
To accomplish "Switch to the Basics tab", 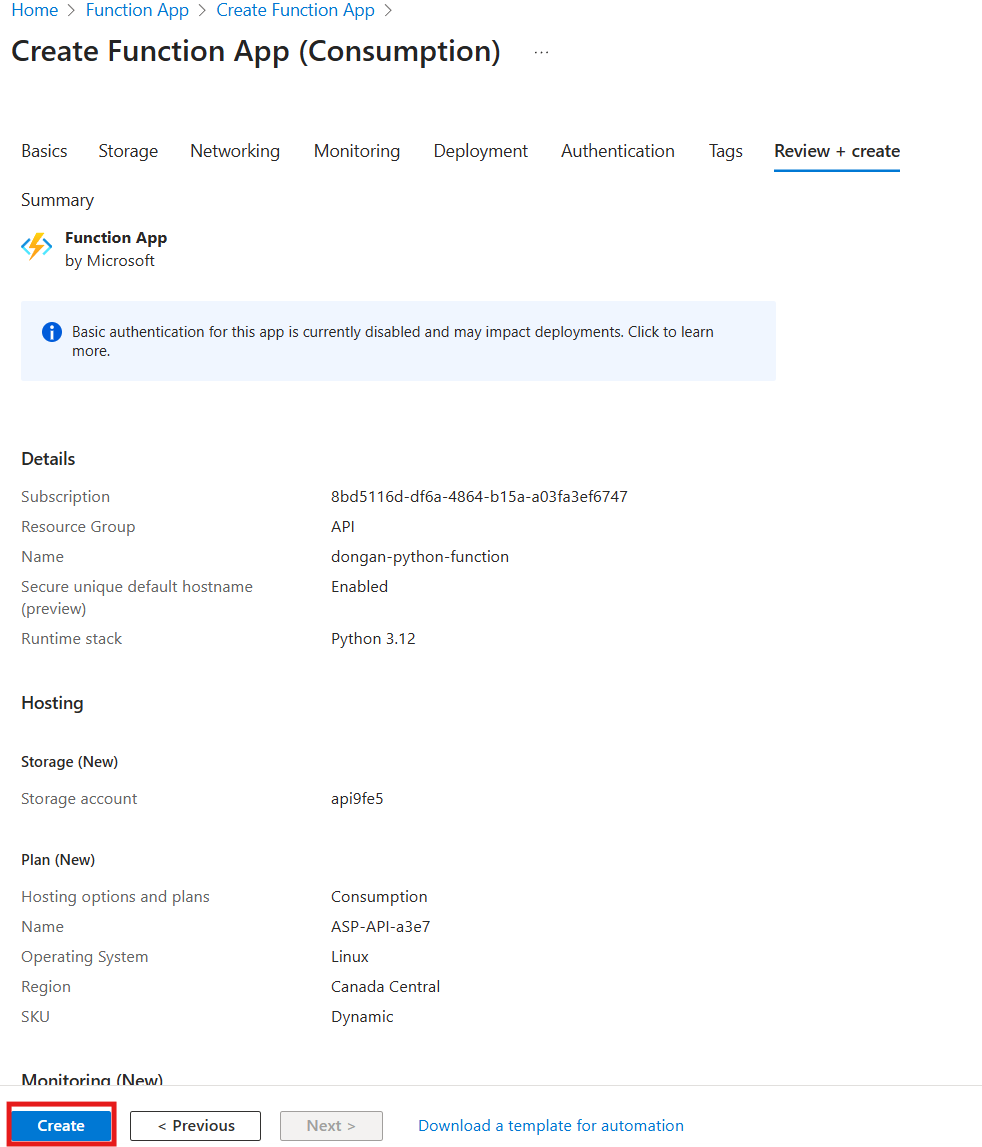I will tap(44, 151).
